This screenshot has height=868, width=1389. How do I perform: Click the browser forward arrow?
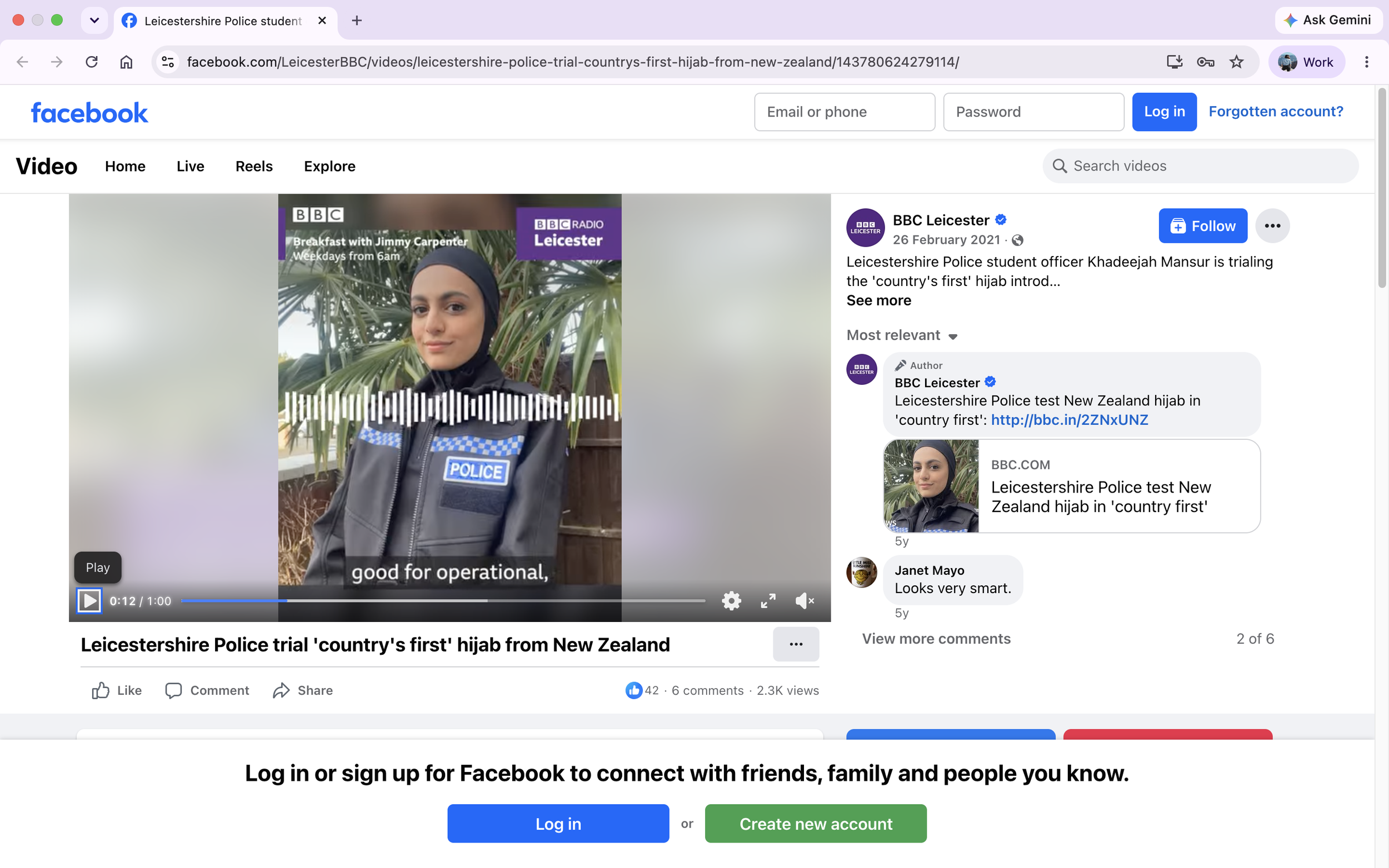coord(57,62)
